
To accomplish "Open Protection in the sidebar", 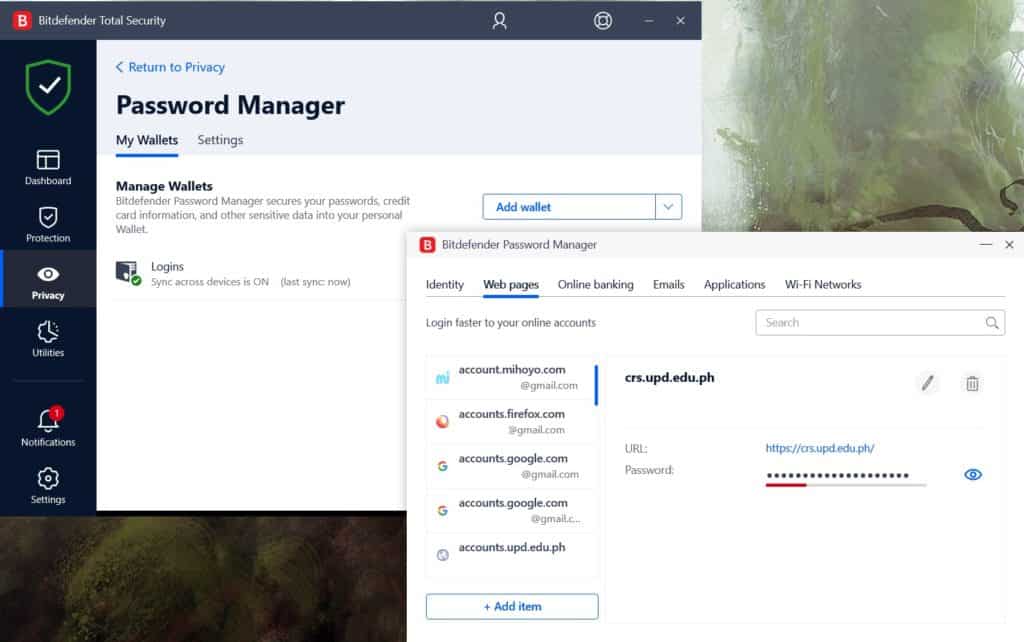I will pos(48,225).
